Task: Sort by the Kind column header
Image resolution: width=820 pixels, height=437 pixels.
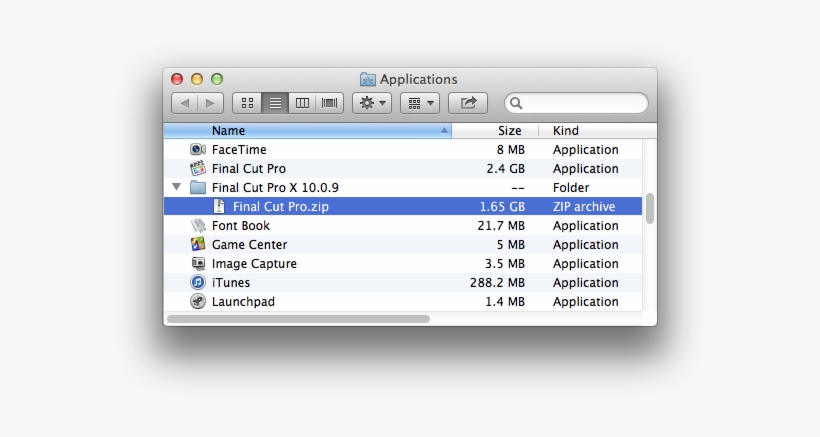Action: (597, 131)
